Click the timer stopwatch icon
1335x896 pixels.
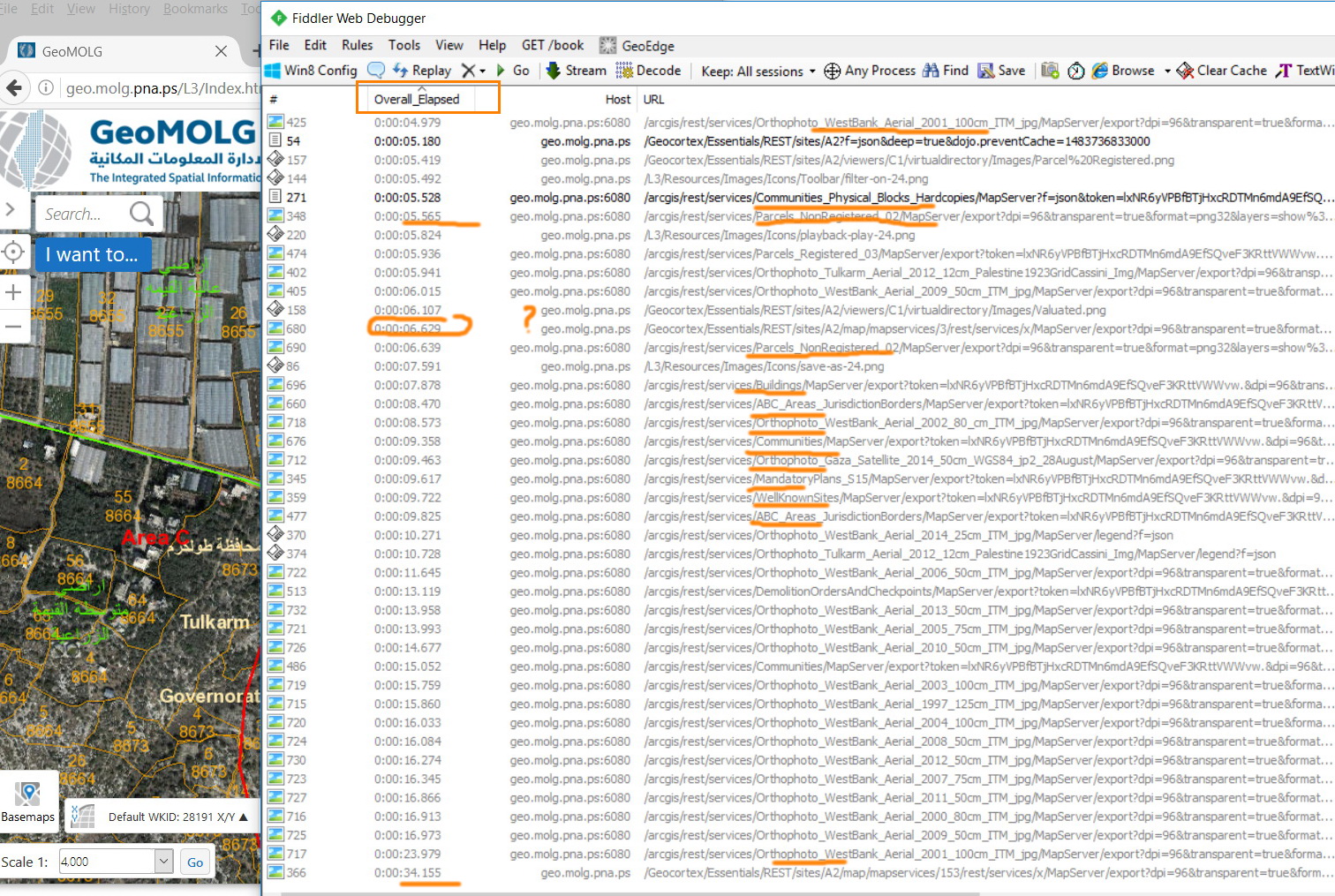(1075, 71)
